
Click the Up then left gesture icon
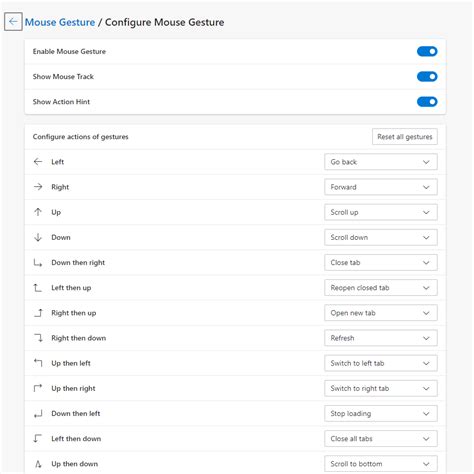pyautogui.click(x=38, y=363)
